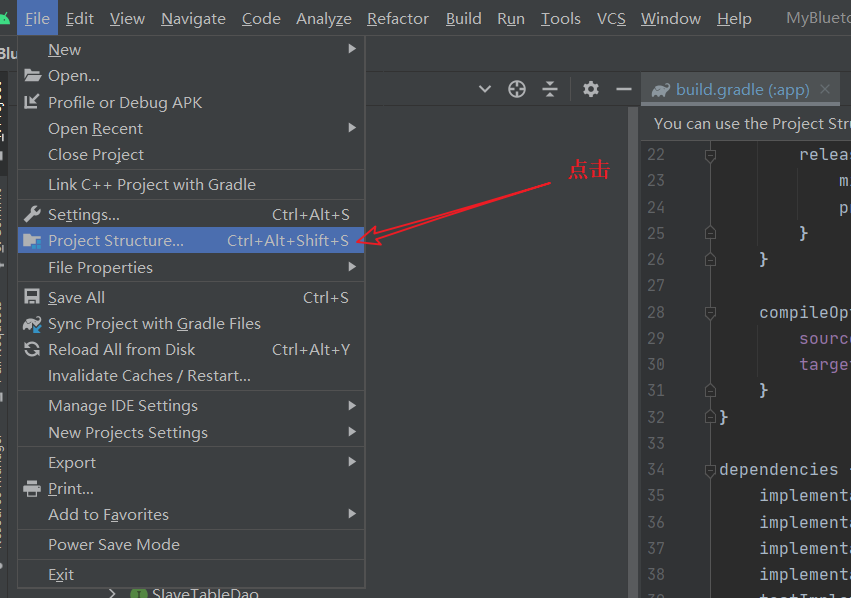Screen dimensions: 851x598
Task: Click the Android Studio logo icon
Action: pyautogui.click(x=4, y=20)
